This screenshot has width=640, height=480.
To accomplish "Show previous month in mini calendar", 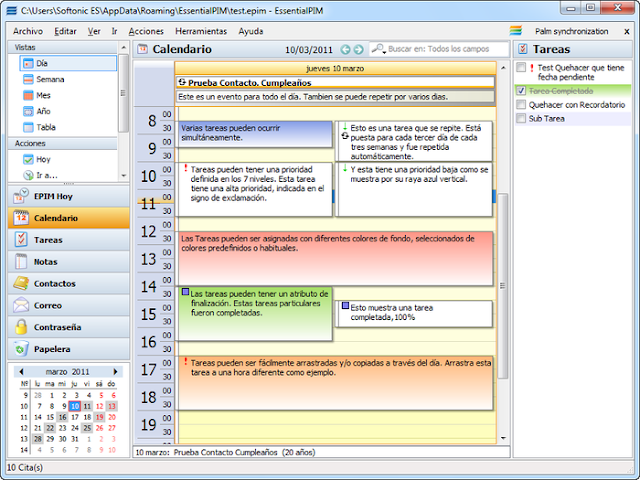I will pyautogui.click(x=21, y=372).
